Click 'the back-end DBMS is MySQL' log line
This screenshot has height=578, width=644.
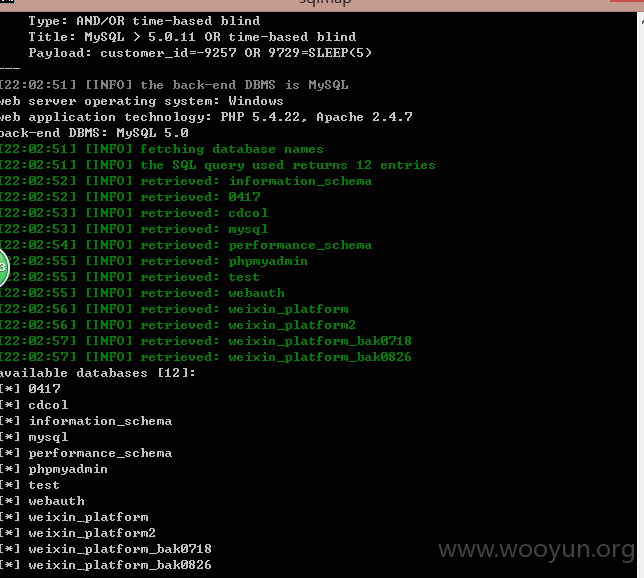(x=174, y=85)
